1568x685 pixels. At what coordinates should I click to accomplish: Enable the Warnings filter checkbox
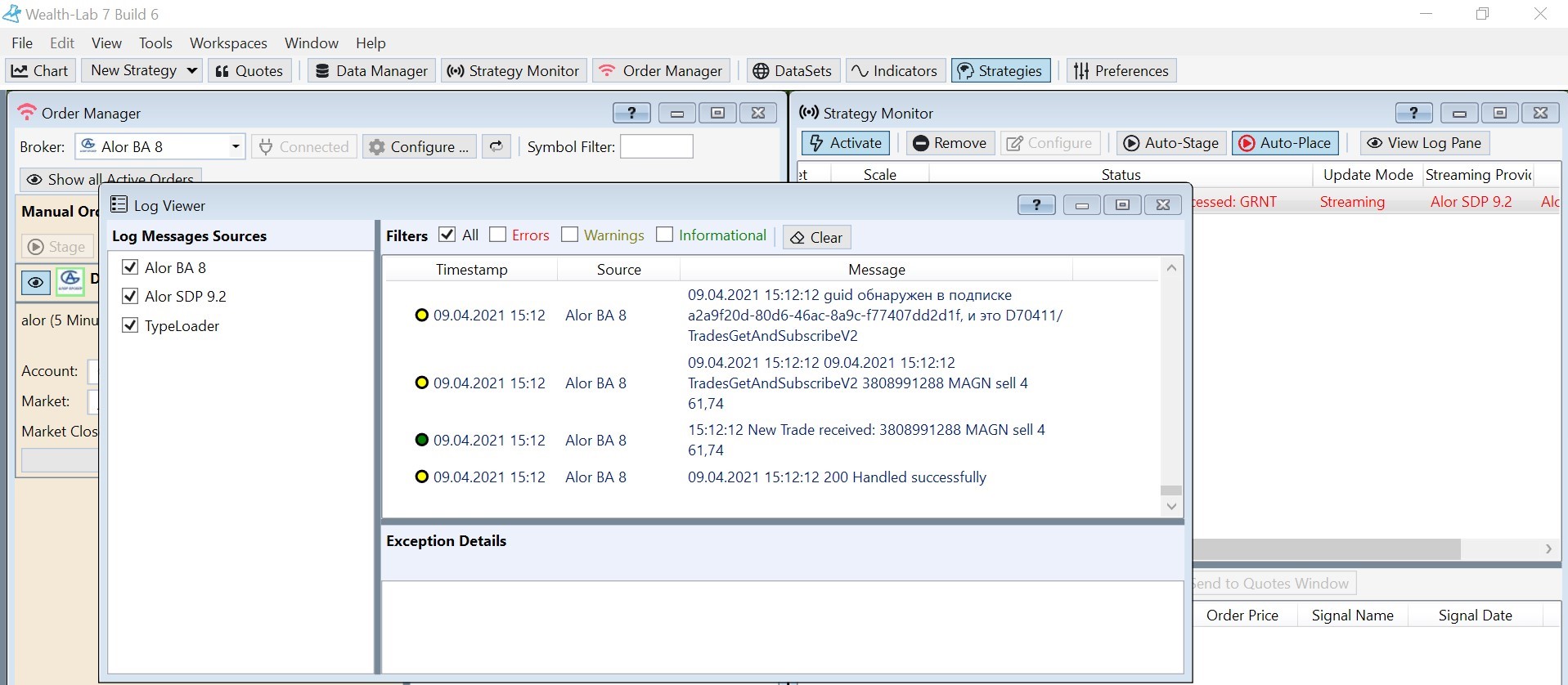coord(569,235)
